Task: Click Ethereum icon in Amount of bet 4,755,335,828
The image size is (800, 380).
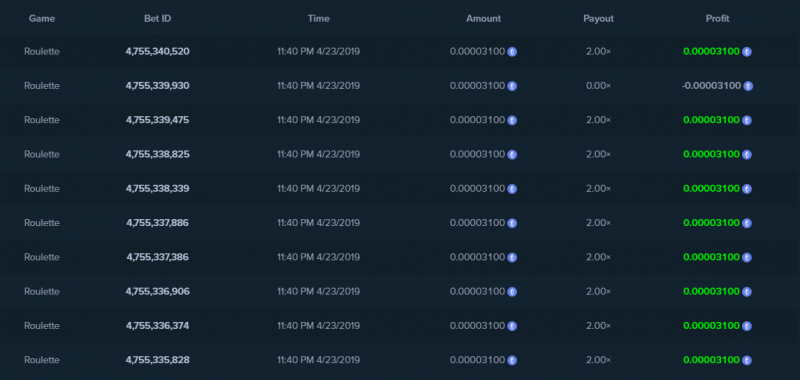Action: 512,360
